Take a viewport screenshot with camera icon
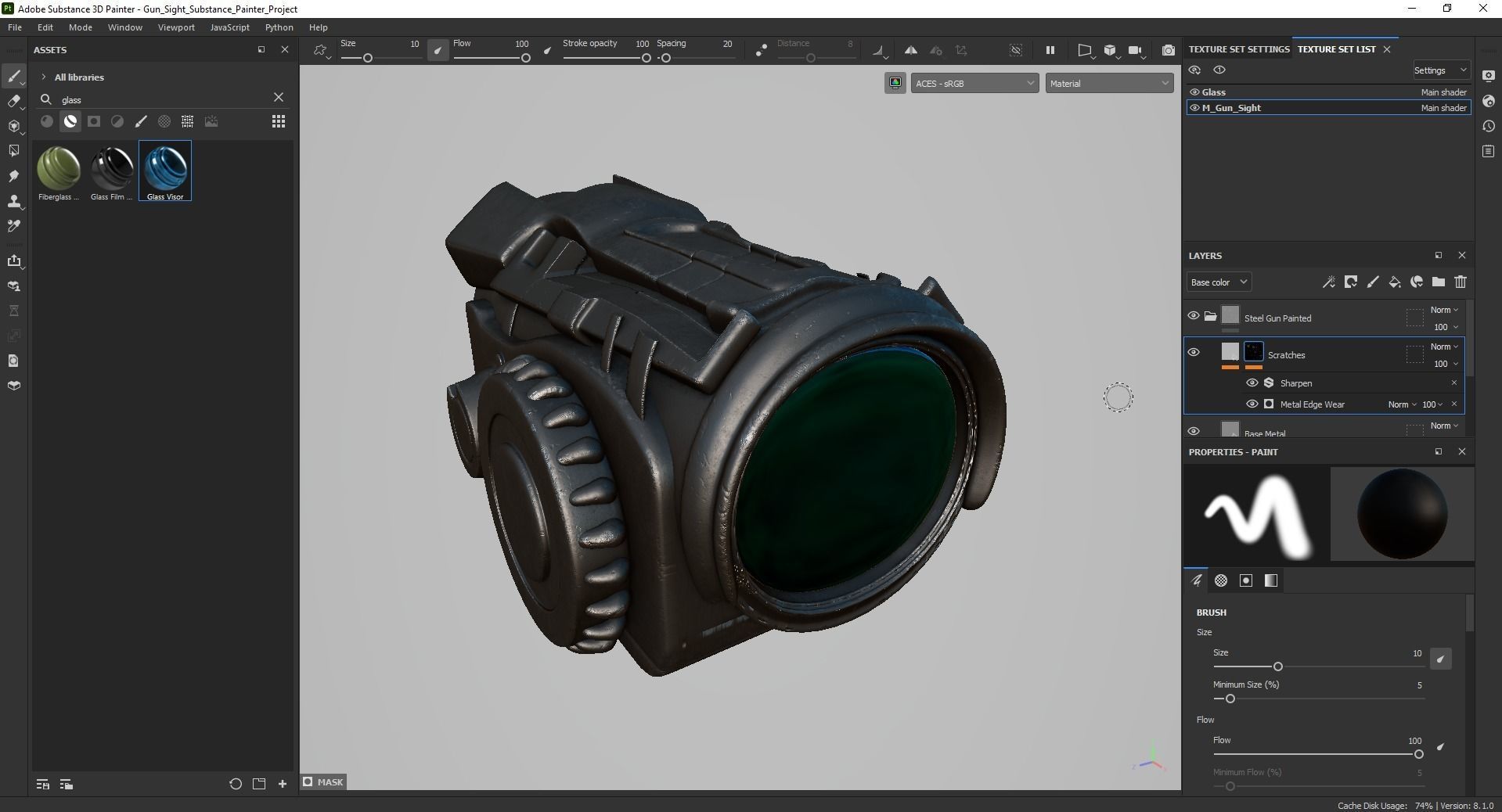The width and height of the screenshot is (1502, 812). click(1169, 50)
